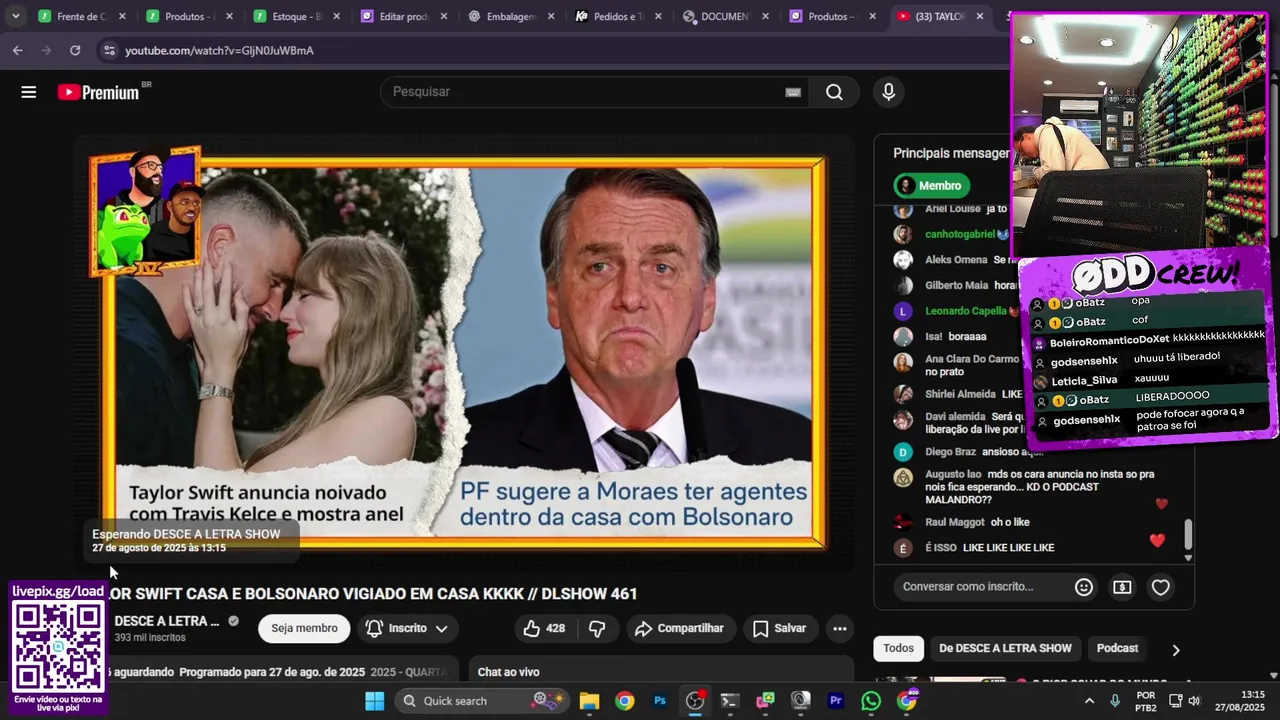Close the Frente de C tab
The height and width of the screenshot is (720, 1280).
122,17
